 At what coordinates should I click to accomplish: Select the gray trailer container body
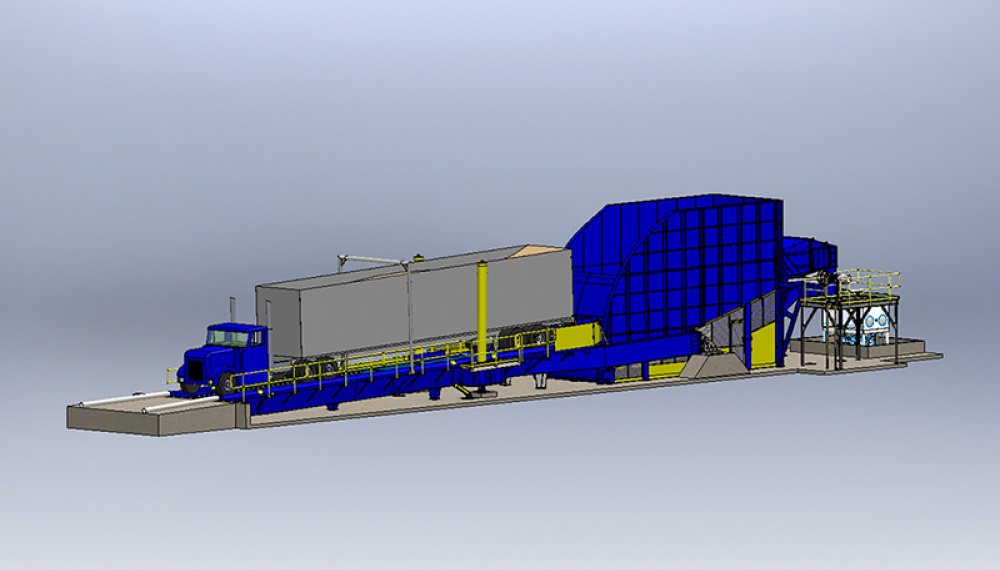coord(415,303)
